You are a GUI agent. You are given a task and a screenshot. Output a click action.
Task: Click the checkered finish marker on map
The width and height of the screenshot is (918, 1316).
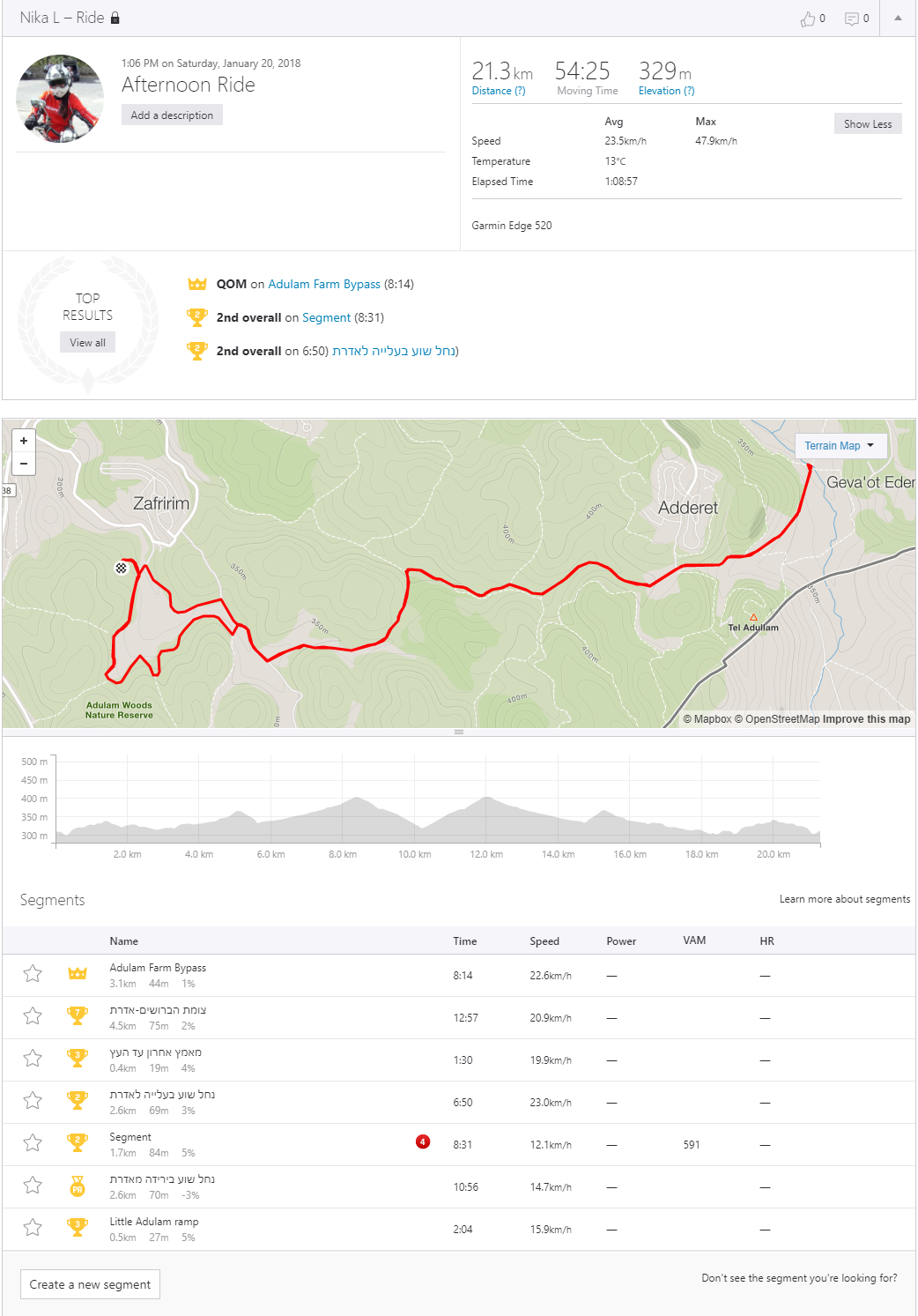(122, 569)
